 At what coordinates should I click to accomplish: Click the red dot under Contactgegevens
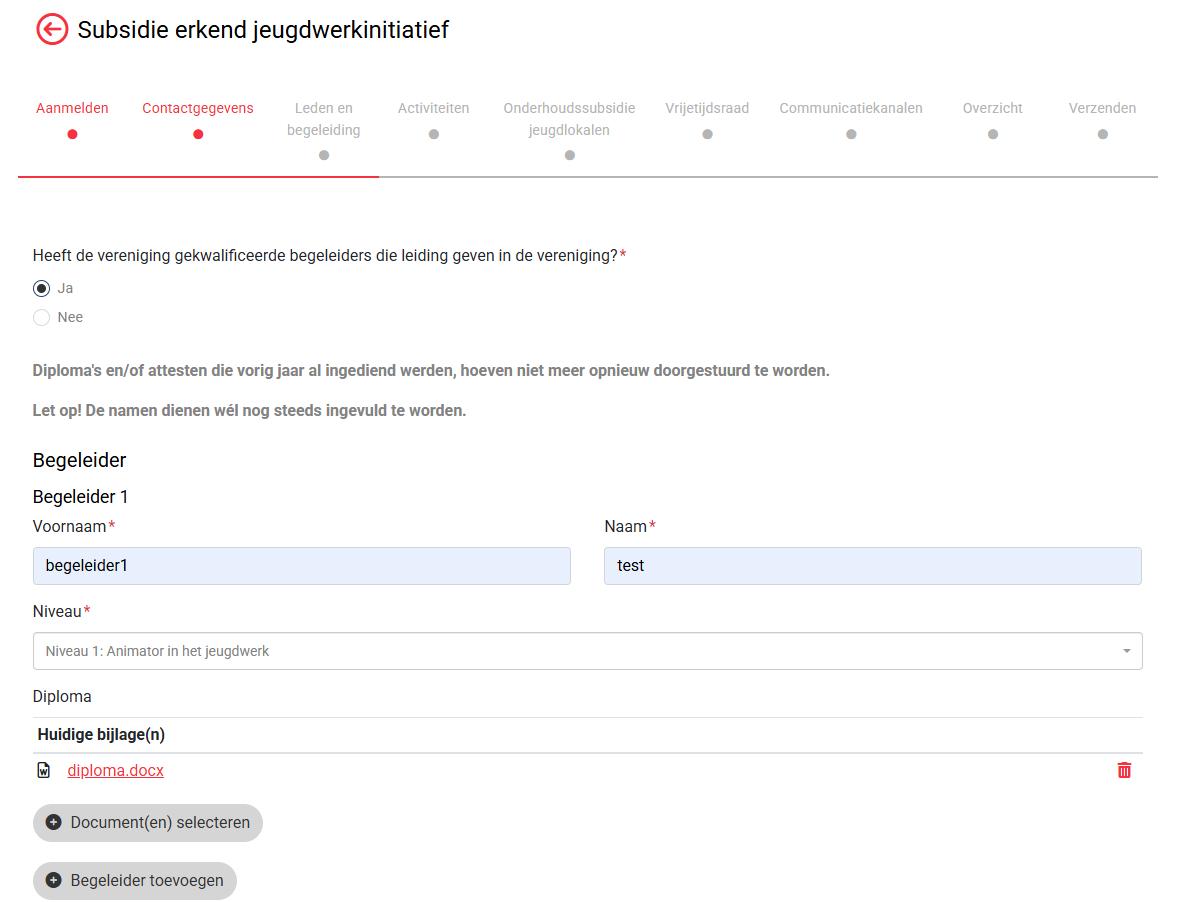pyautogui.click(x=198, y=134)
